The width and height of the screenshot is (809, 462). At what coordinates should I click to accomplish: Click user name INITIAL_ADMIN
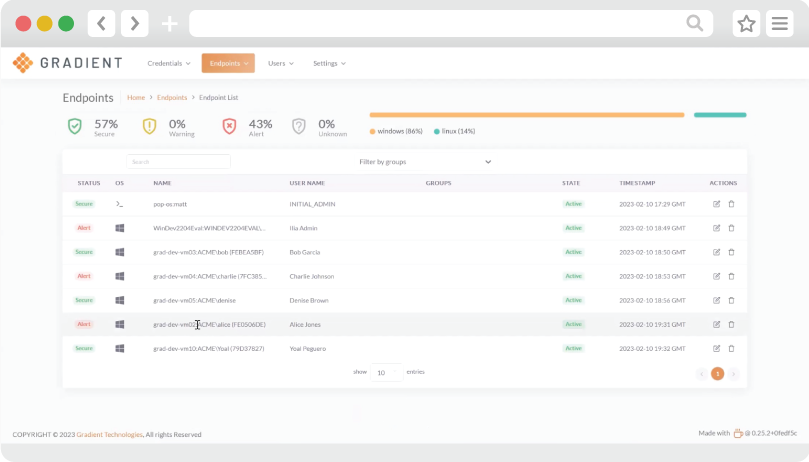(312, 204)
